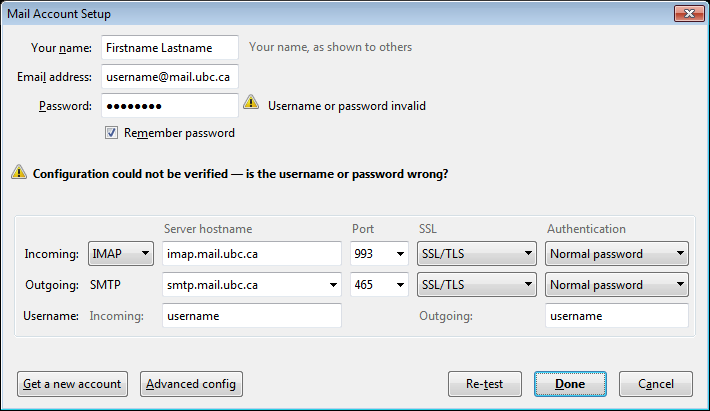Open the outgoing SSL/TLS dropdown
Image resolution: width=710 pixels, height=411 pixels.
tap(476, 285)
